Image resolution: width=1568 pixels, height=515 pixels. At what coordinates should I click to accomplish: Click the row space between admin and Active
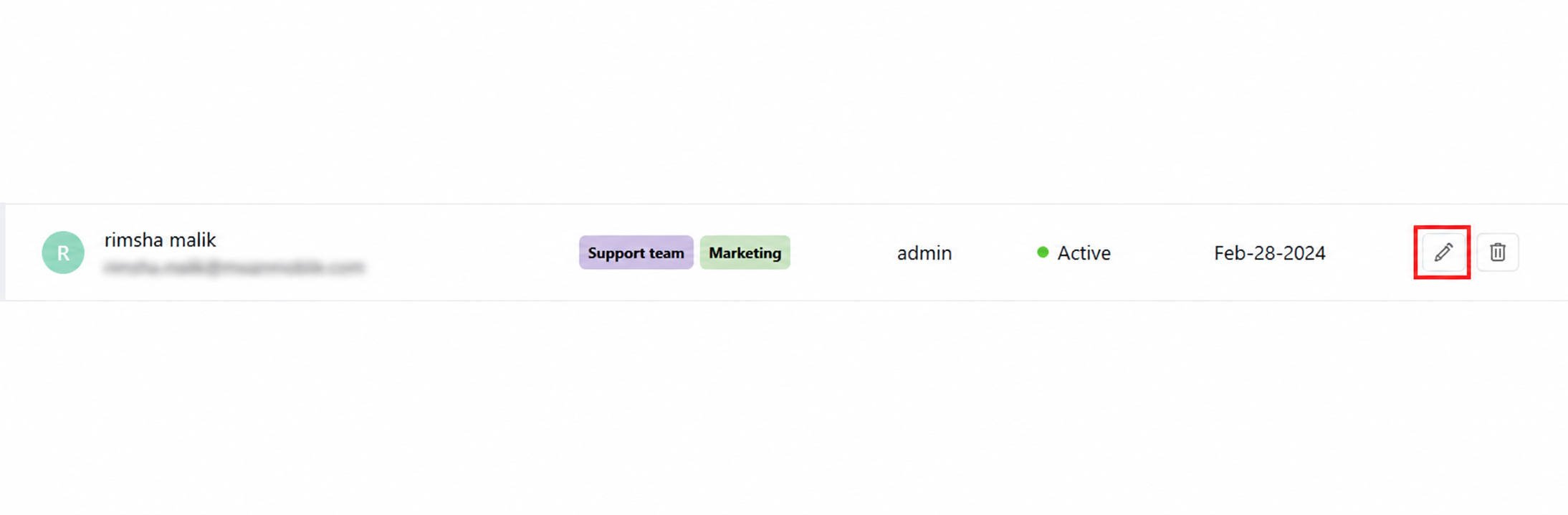[995, 252]
